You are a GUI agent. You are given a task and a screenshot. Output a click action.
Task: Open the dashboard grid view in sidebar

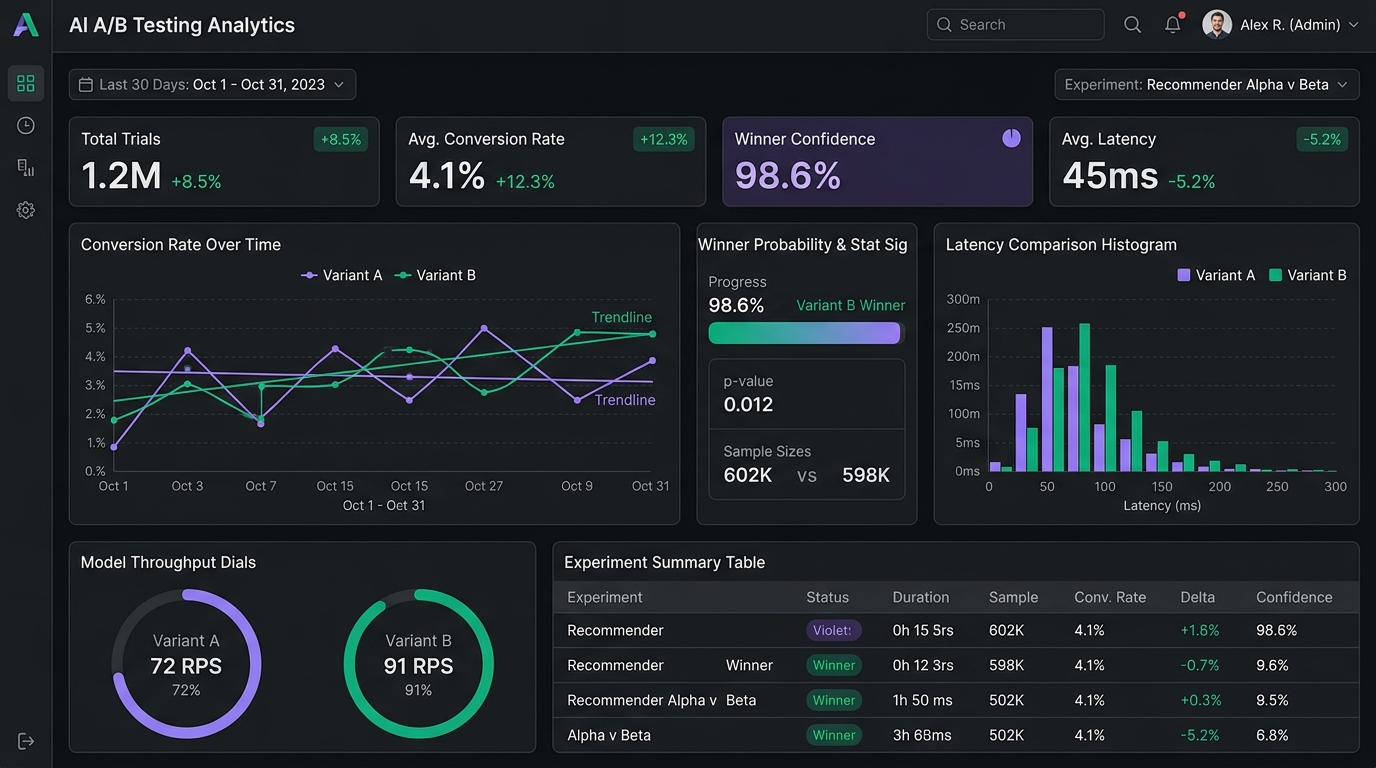point(26,83)
